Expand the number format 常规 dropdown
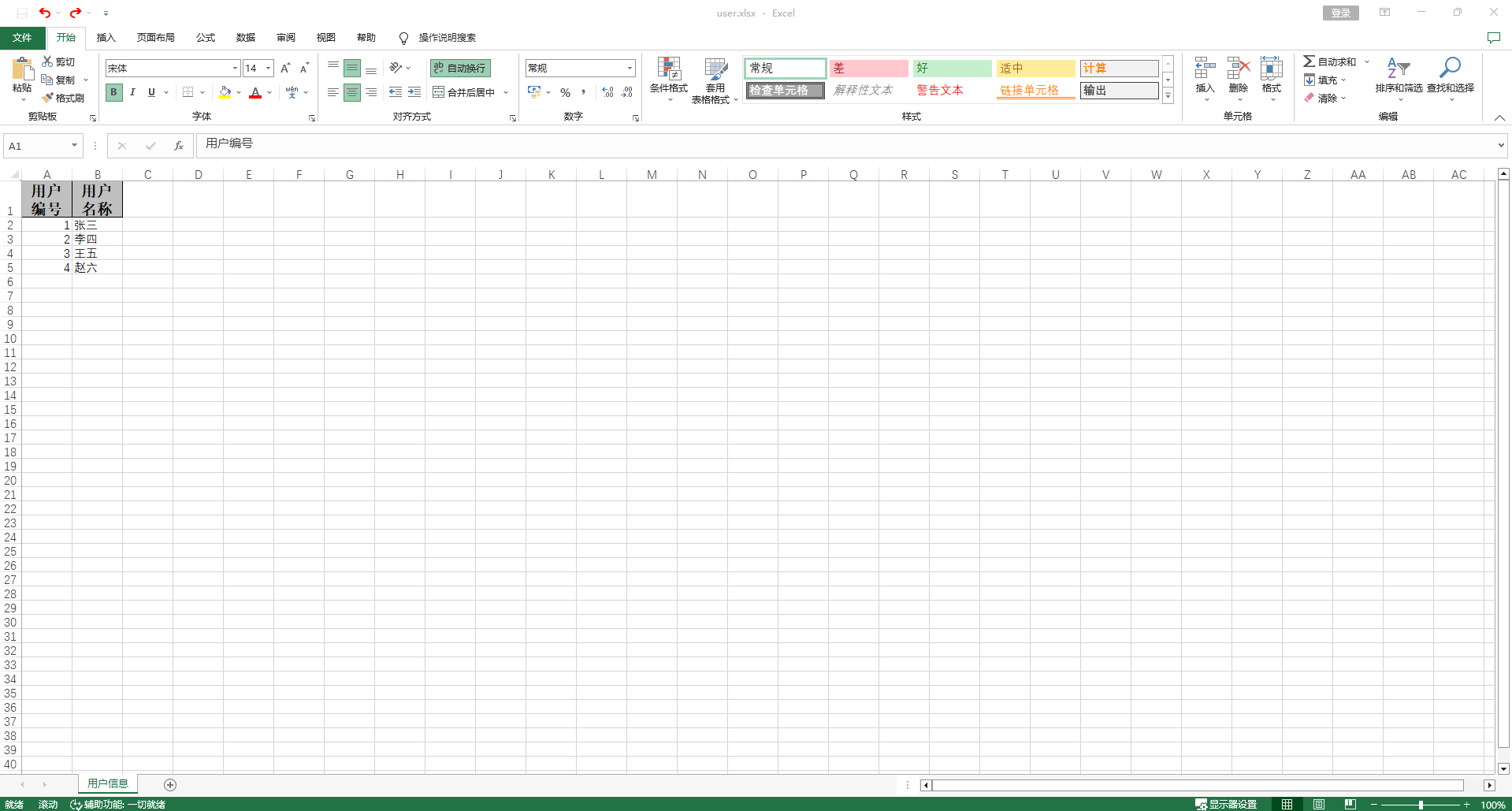Image resolution: width=1512 pixels, height=811 pixels. [630, 69]
